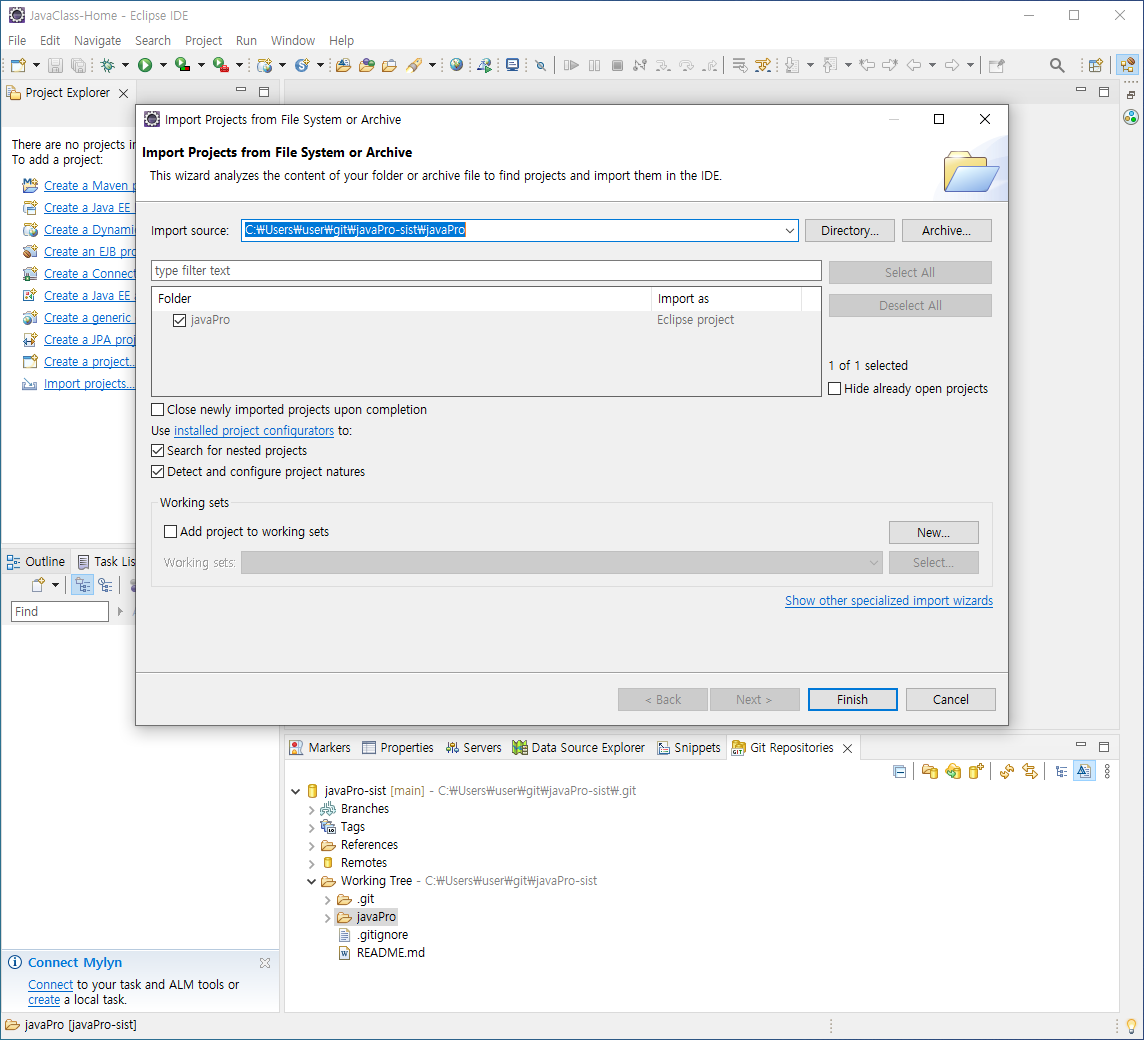Click the New wizard toolbar icon
Screen dimensions: 1144x1040
click(x=19, y=65)
